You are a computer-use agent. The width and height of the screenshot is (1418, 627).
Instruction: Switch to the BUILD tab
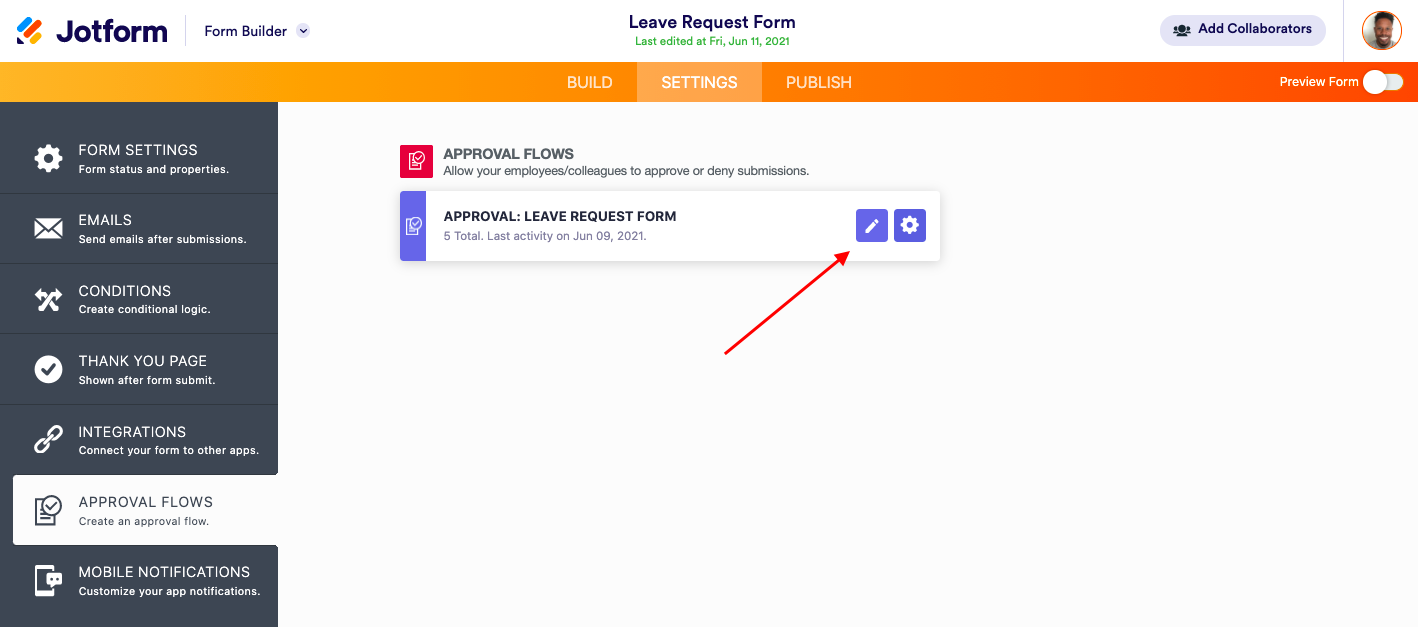pos(590,82)
